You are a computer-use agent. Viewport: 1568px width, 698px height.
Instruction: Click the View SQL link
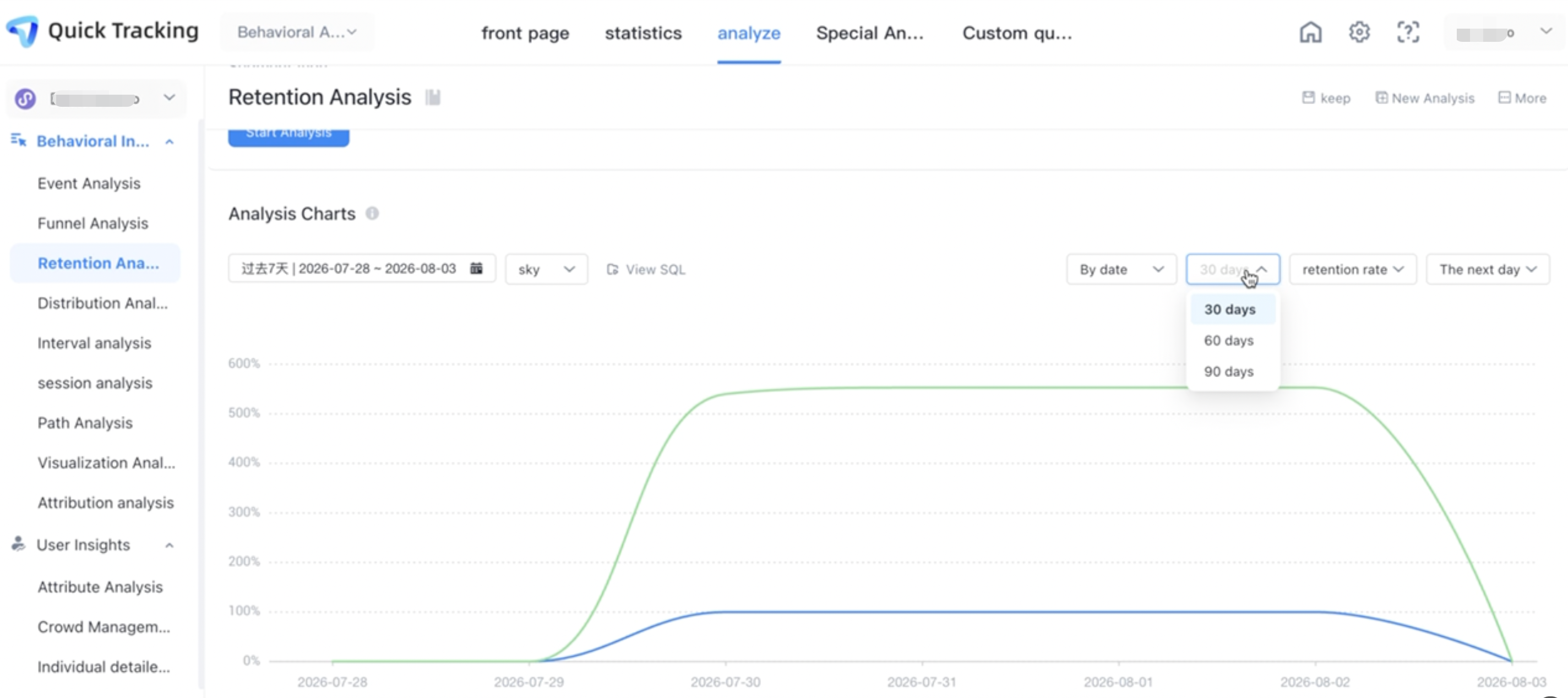(646, 269)
